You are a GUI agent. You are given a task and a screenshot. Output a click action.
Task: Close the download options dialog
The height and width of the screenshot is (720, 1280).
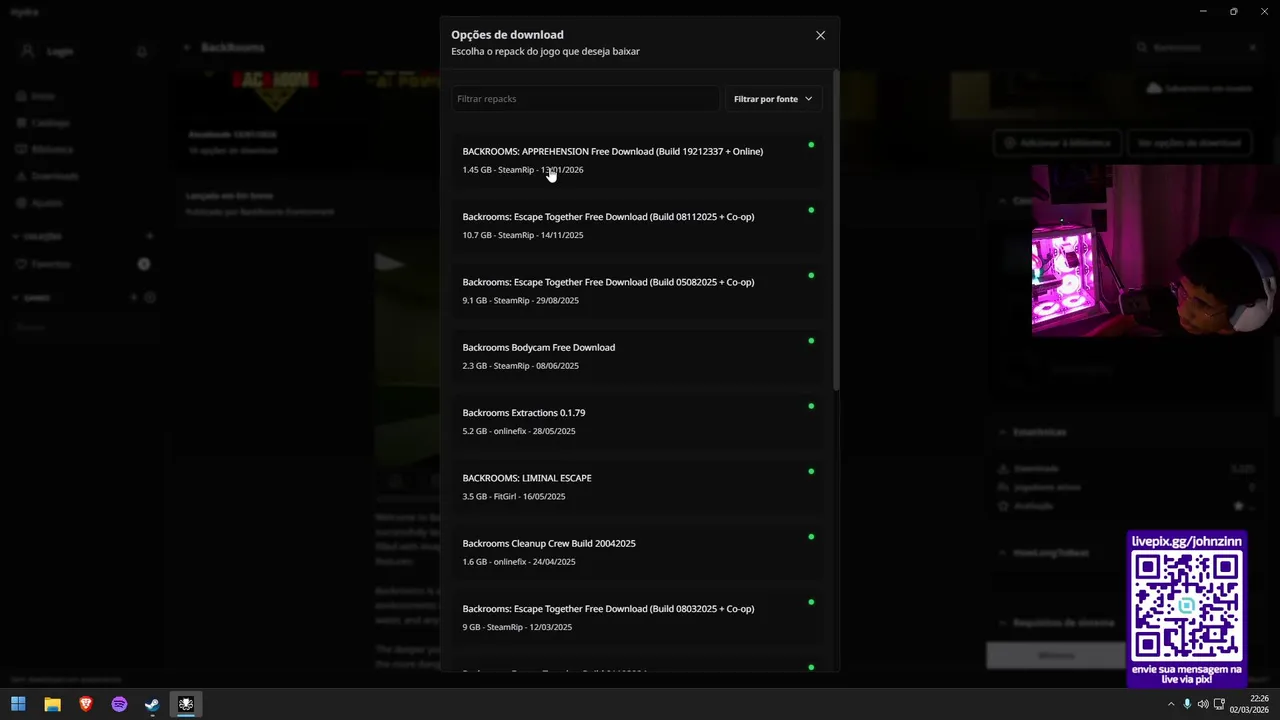[x=820, y=35]
